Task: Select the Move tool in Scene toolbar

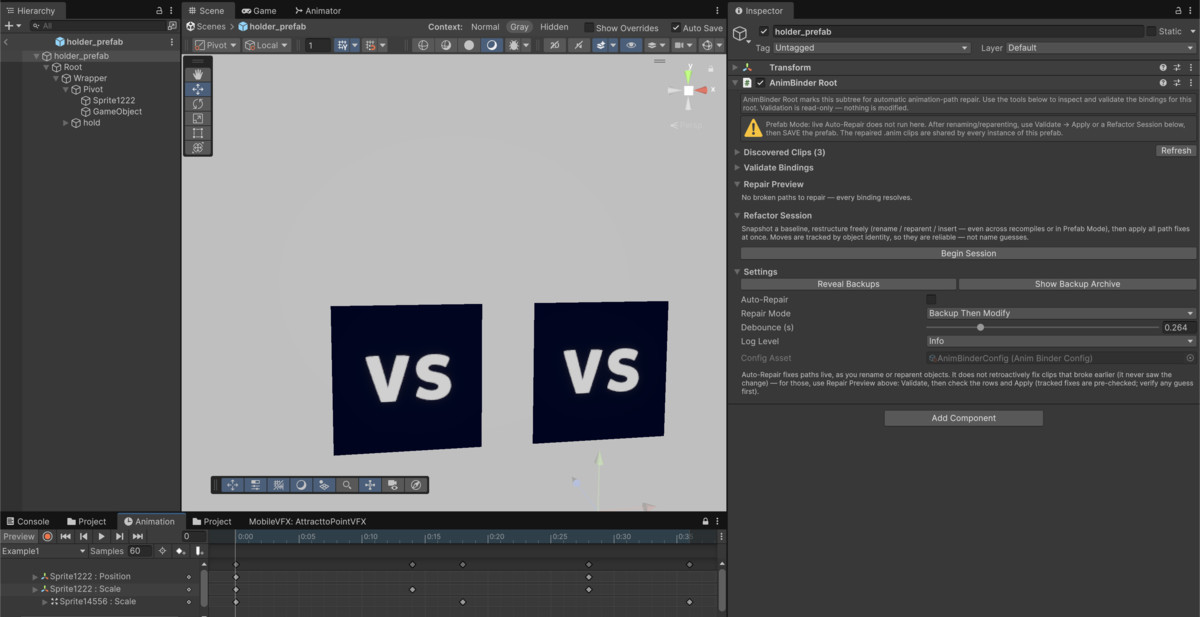Action: tap(198, 89)
